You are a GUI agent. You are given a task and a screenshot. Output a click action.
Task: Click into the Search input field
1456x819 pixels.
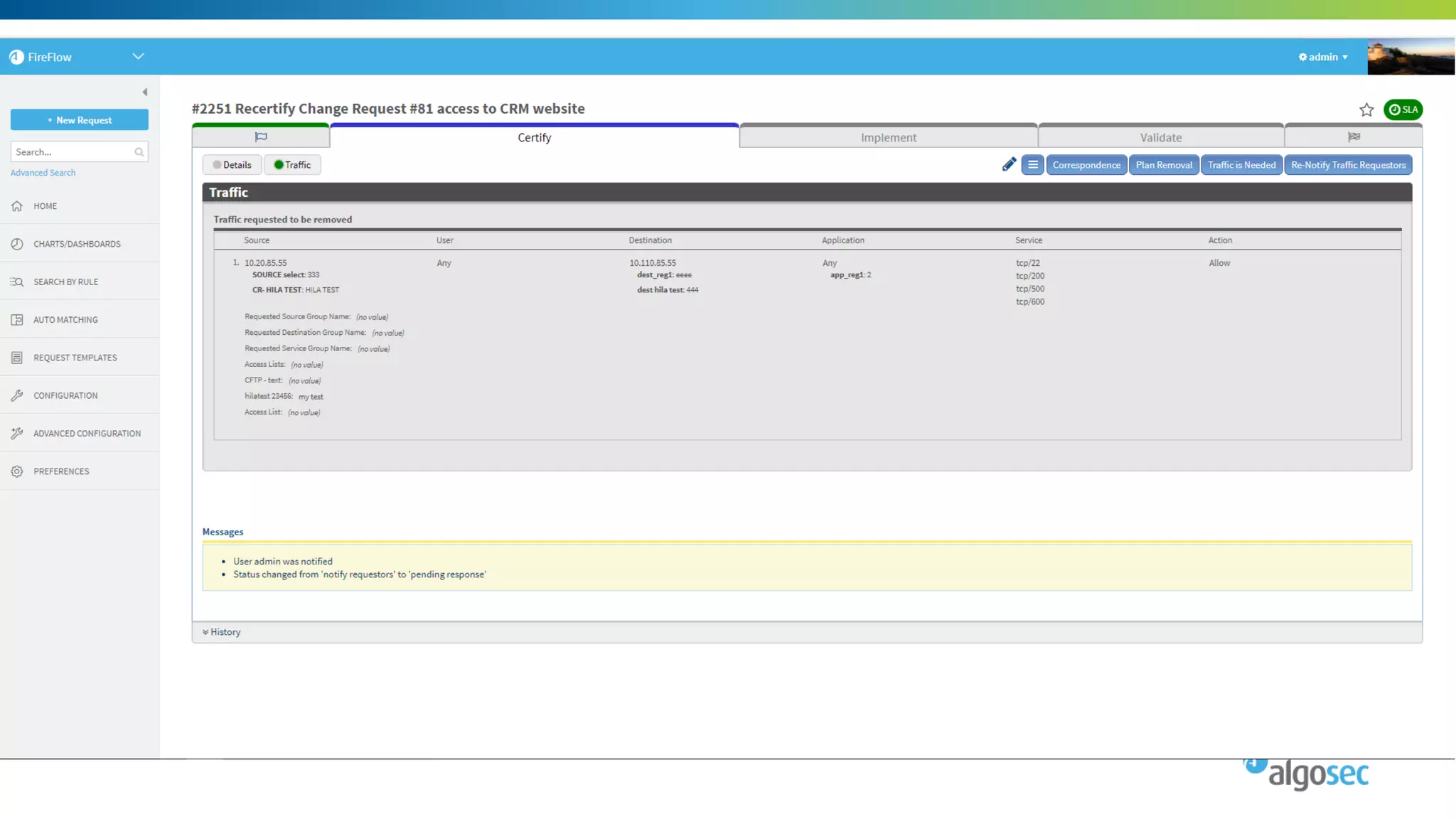[71, 152]
